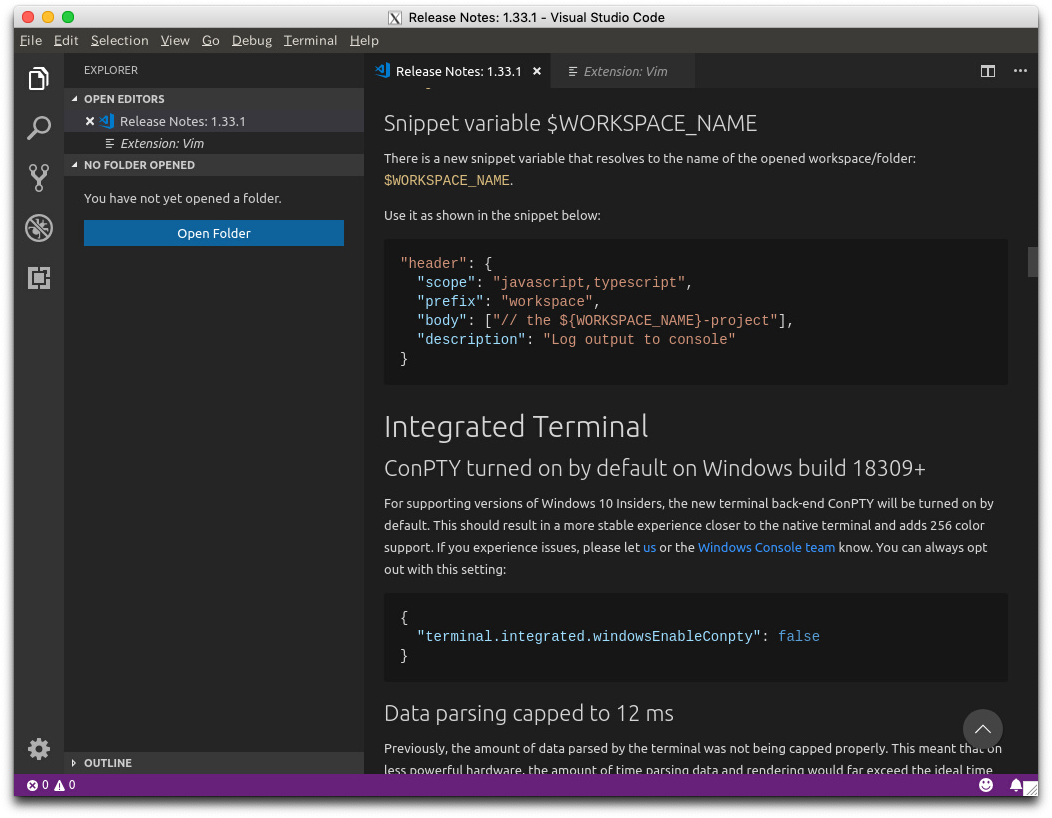Click the scroll-to-top round button
The image size is (1052, 818).
click(x=982, y=729)
